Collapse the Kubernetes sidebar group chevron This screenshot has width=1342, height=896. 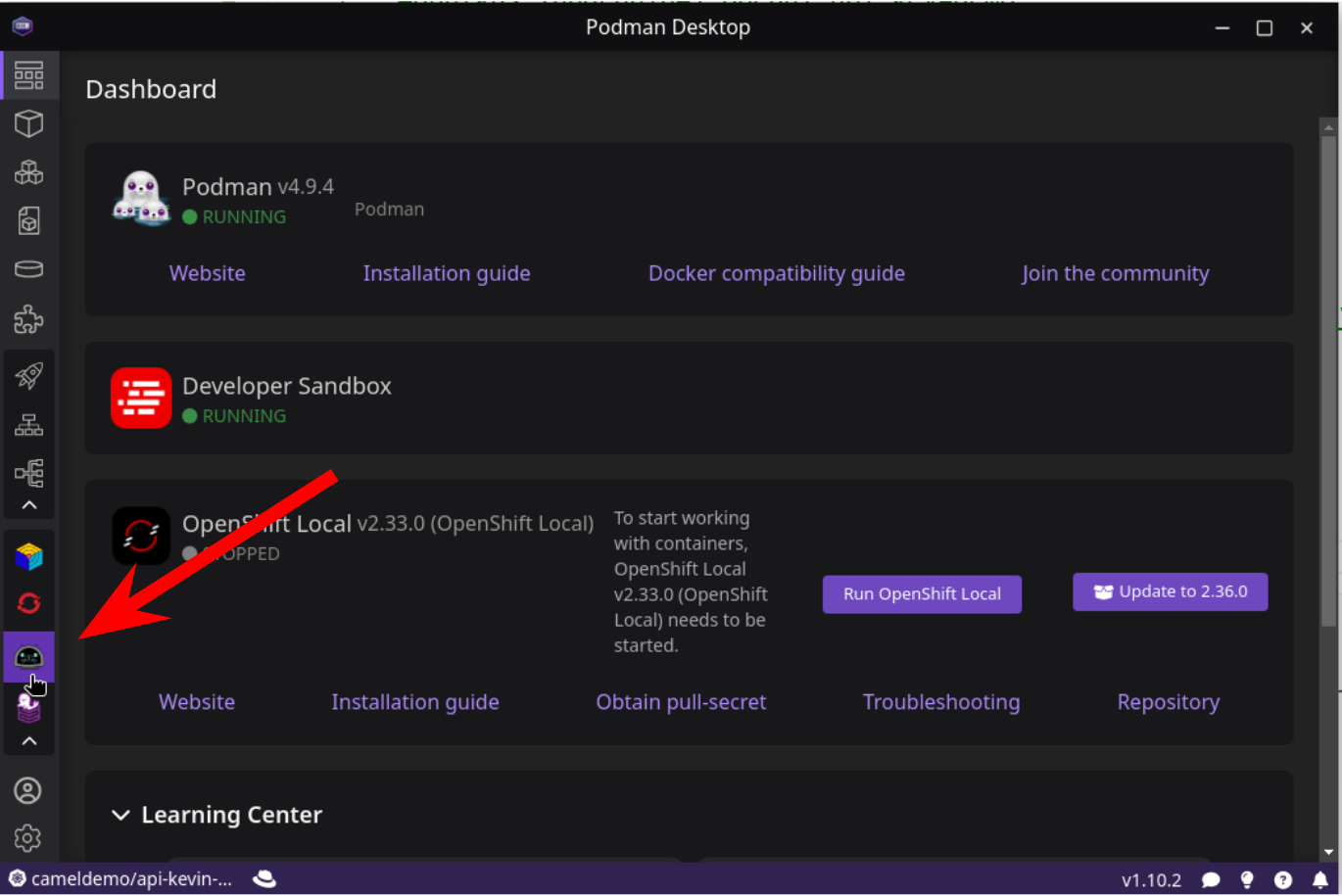(x=29, y=505)
